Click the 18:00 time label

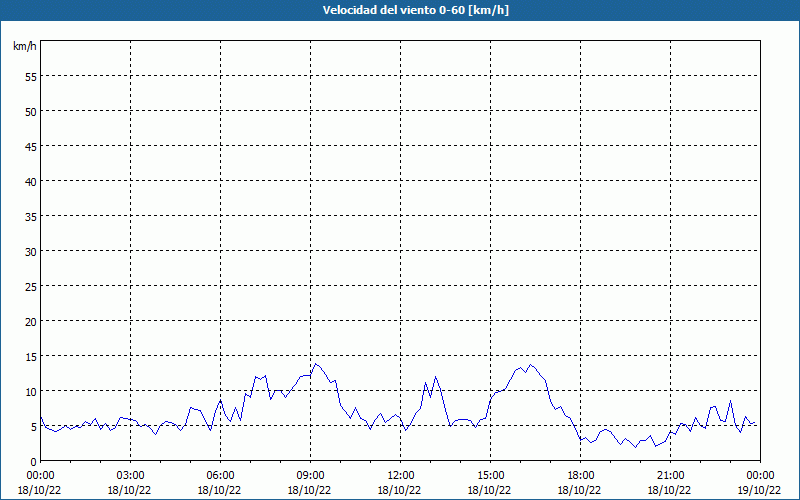coord(581,476)
